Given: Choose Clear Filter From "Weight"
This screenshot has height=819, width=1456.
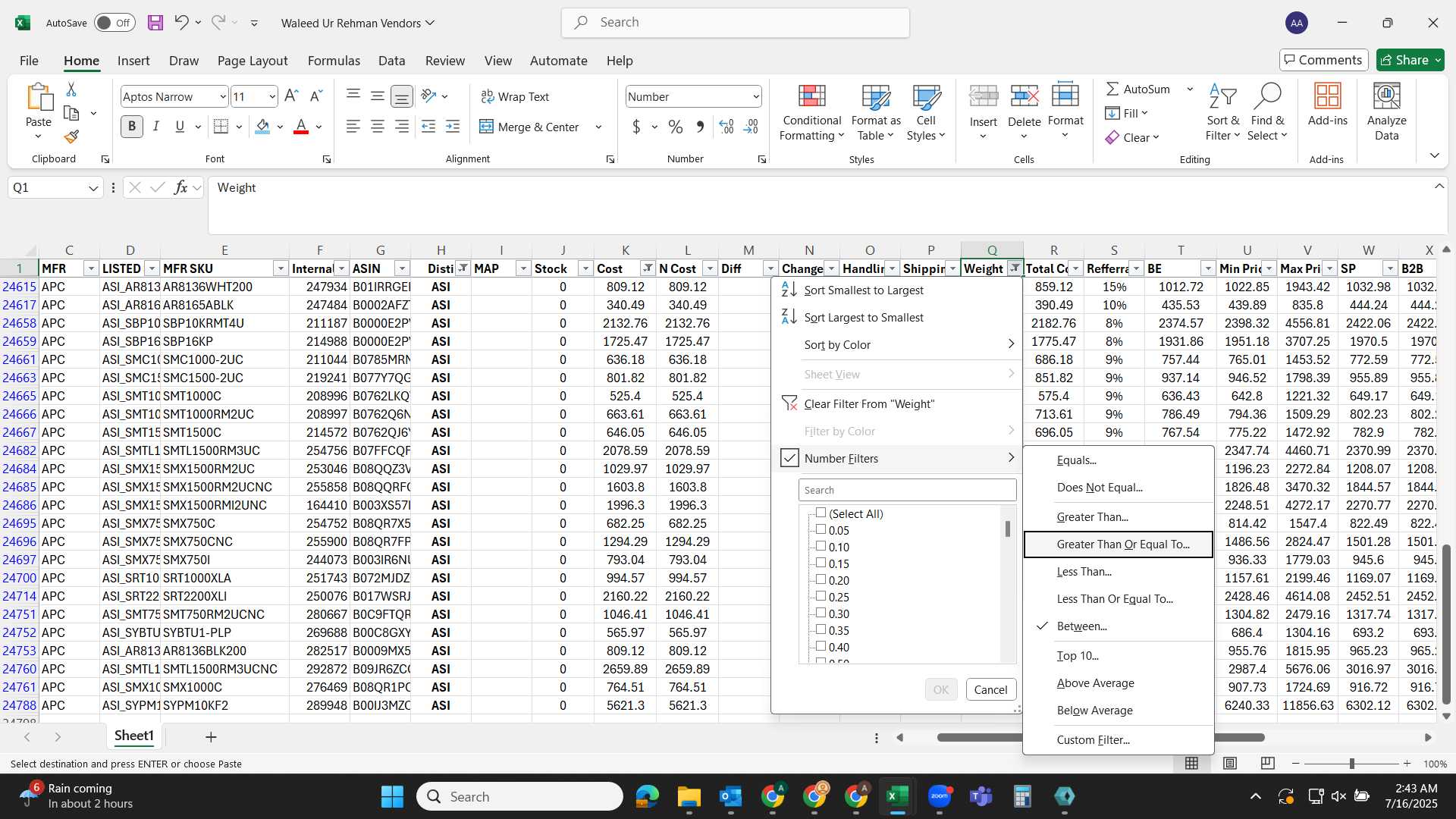Looking at the screenshot, I should pyautogui.click(x=897, y=403).
